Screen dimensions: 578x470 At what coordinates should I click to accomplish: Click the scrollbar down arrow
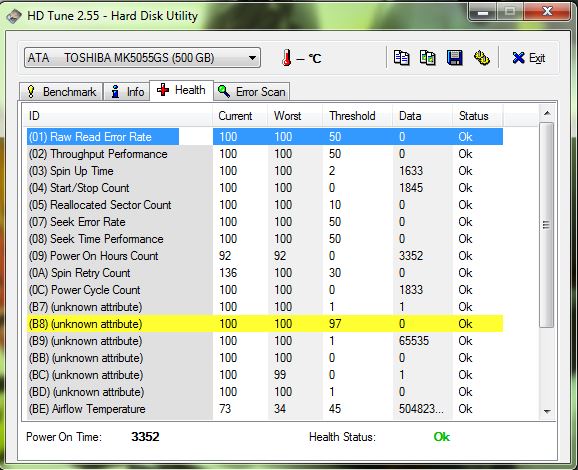pos(547,411)
